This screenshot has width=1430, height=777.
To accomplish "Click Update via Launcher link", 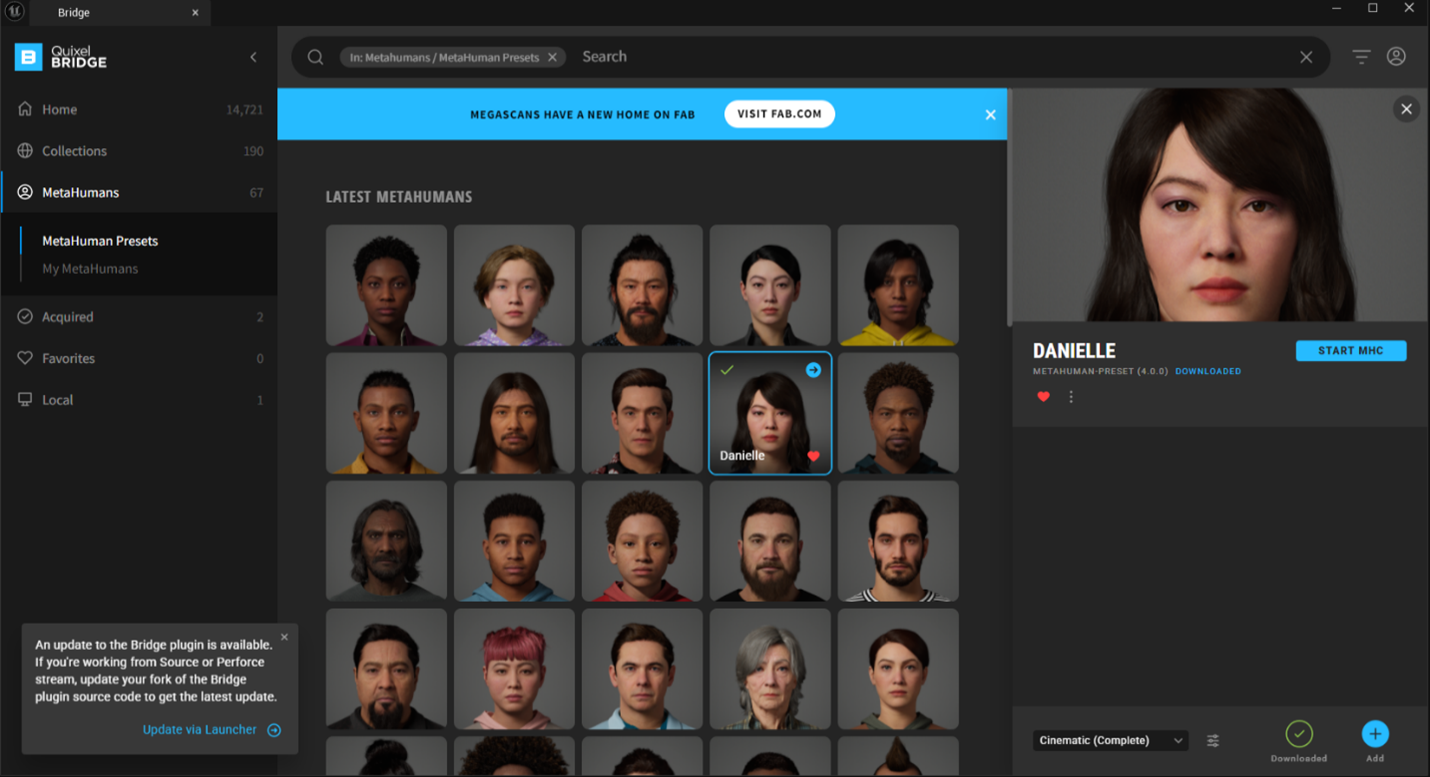I will 201,729.
